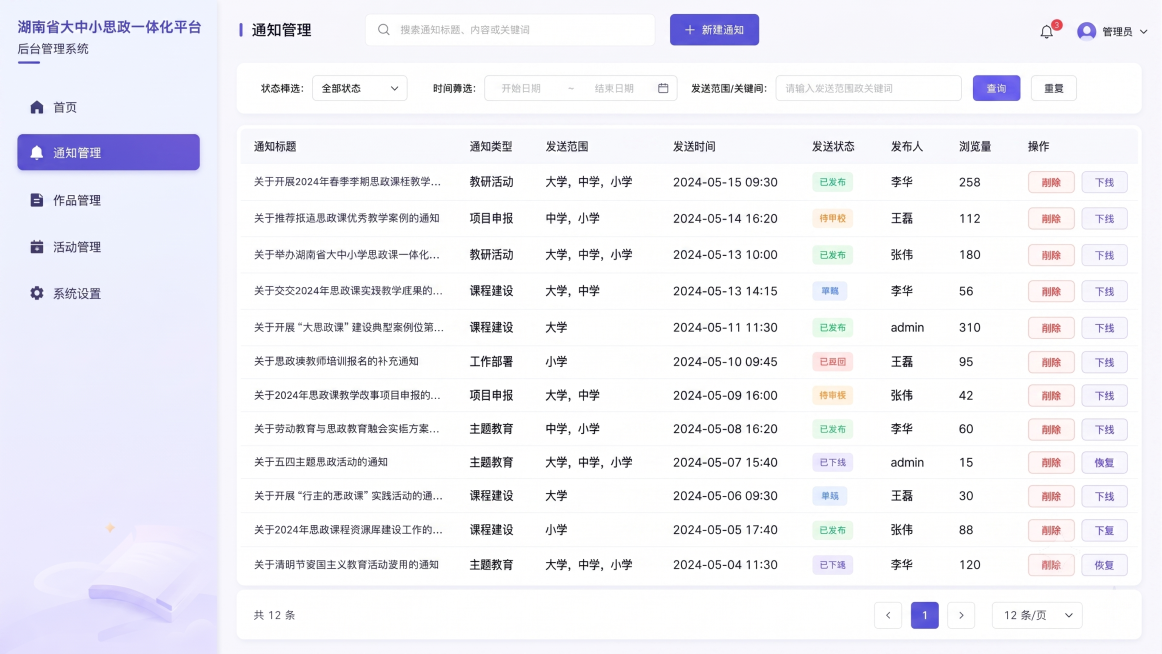Viewport: 1162px width, 654px height.
Task: Click the administrator avatar icon
Action: (1086, 31)
